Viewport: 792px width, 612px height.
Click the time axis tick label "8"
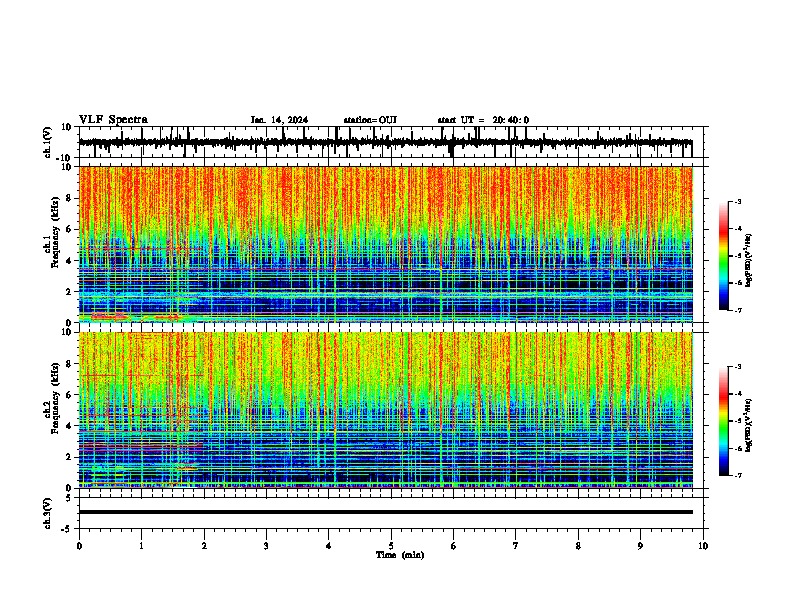[x=578, y=546]
